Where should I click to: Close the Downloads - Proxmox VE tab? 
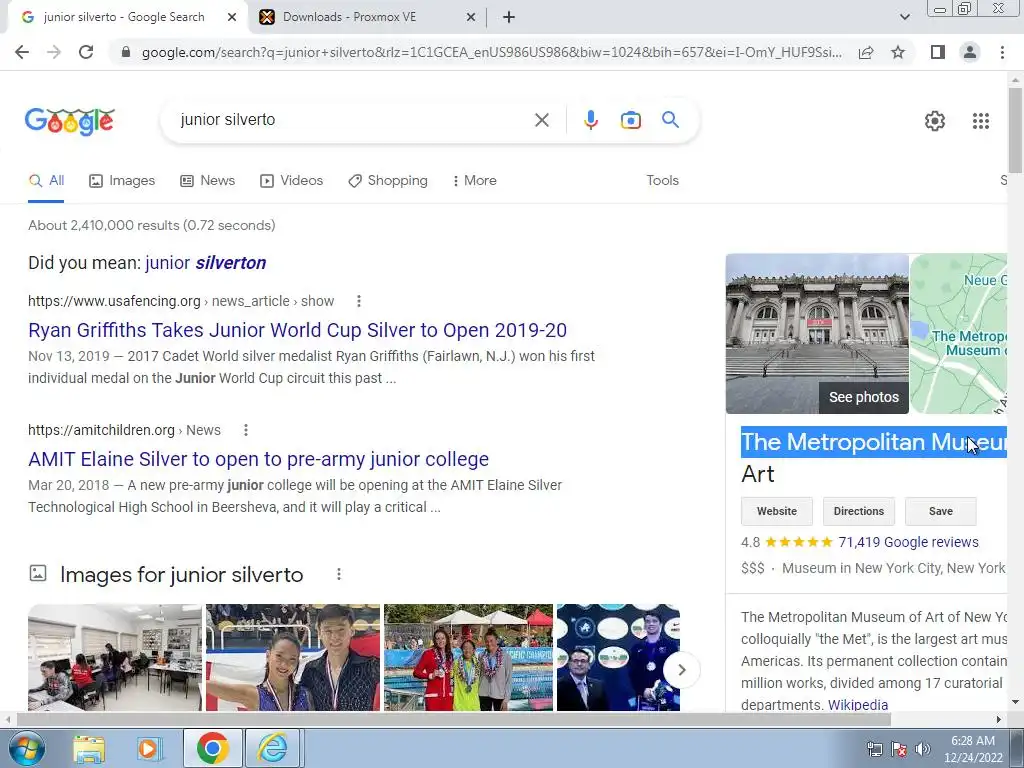(470, 17)
